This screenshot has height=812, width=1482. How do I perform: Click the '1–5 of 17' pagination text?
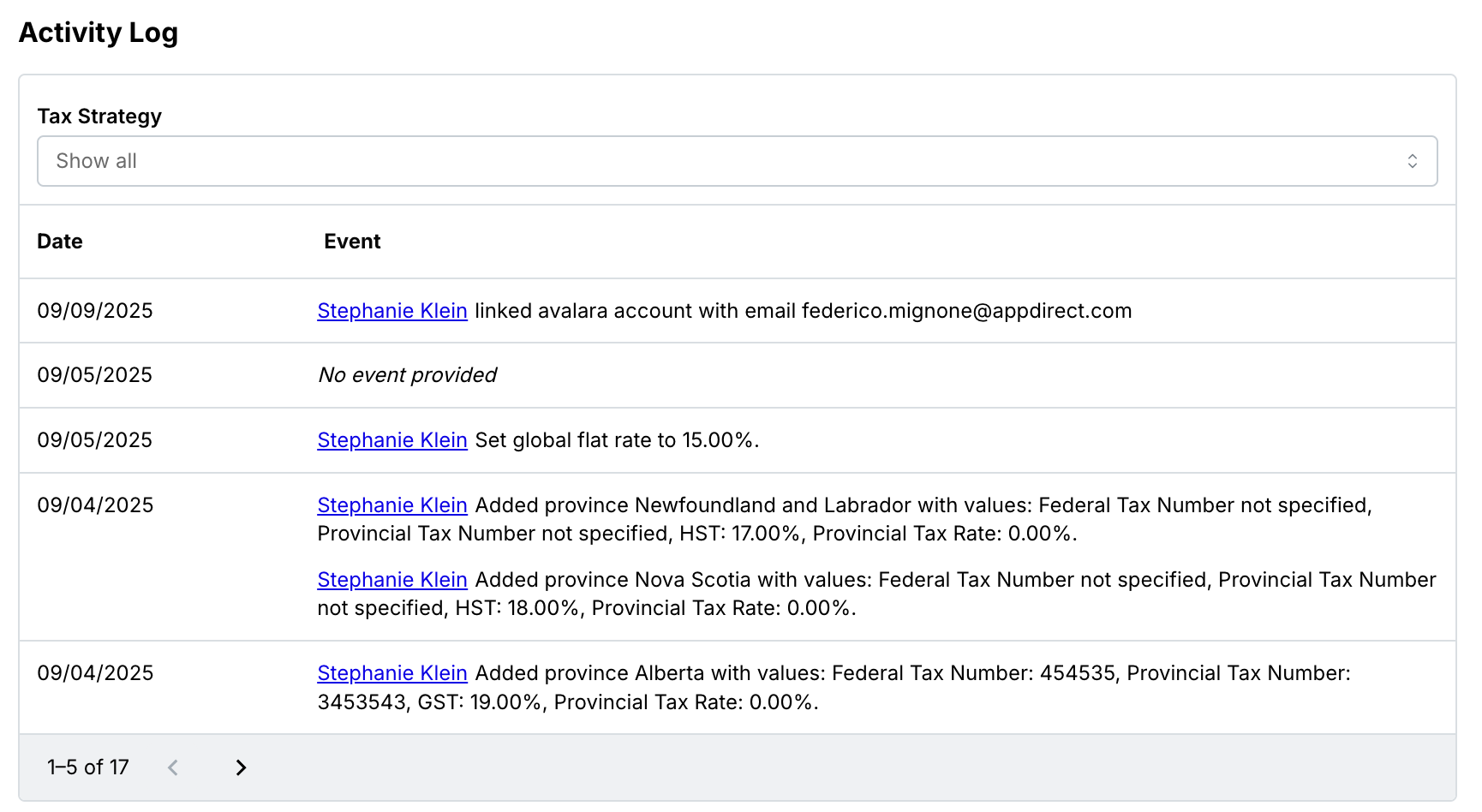87,767
